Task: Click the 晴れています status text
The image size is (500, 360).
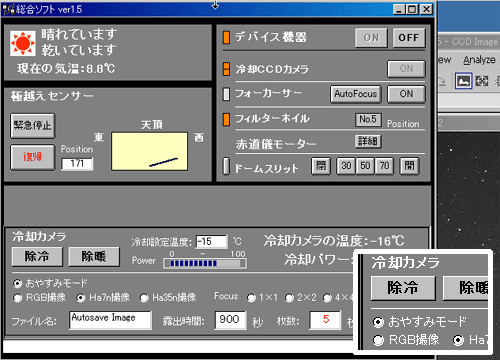Action: click(x=79, y=35)
